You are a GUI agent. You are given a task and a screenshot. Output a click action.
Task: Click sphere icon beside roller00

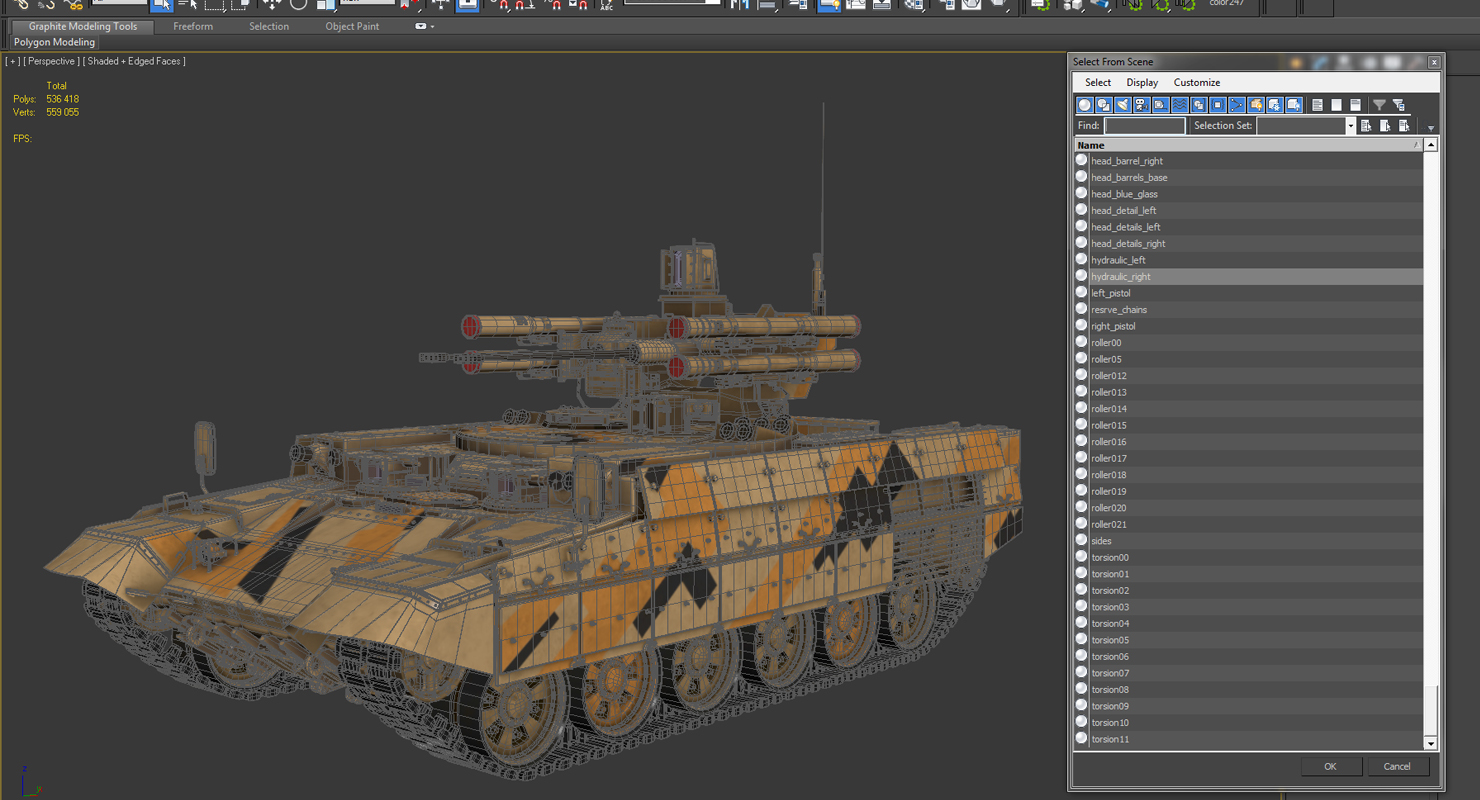point(1081,342)
